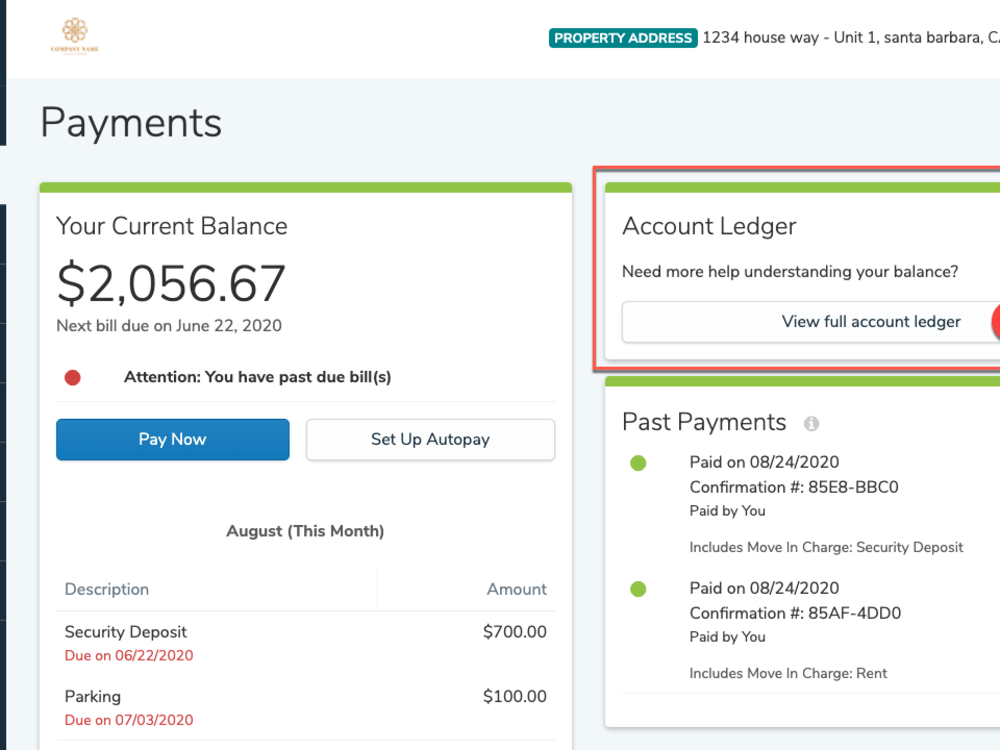Click Paid on 08/24/2020 above confirmation 85AF-4DD0

pyautogui.click(x=765, y=589)
